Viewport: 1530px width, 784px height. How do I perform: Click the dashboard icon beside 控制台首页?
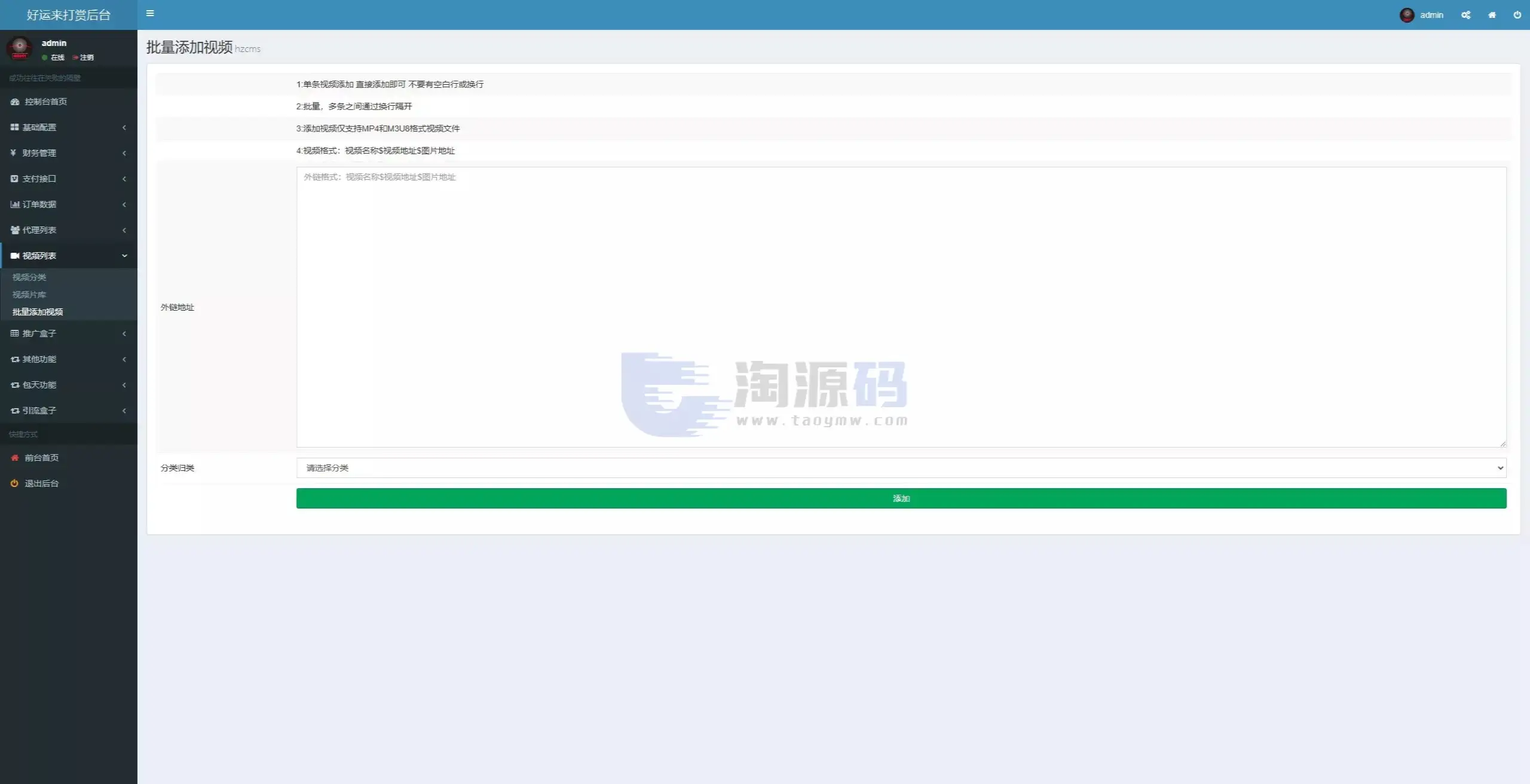coord(15,102)
